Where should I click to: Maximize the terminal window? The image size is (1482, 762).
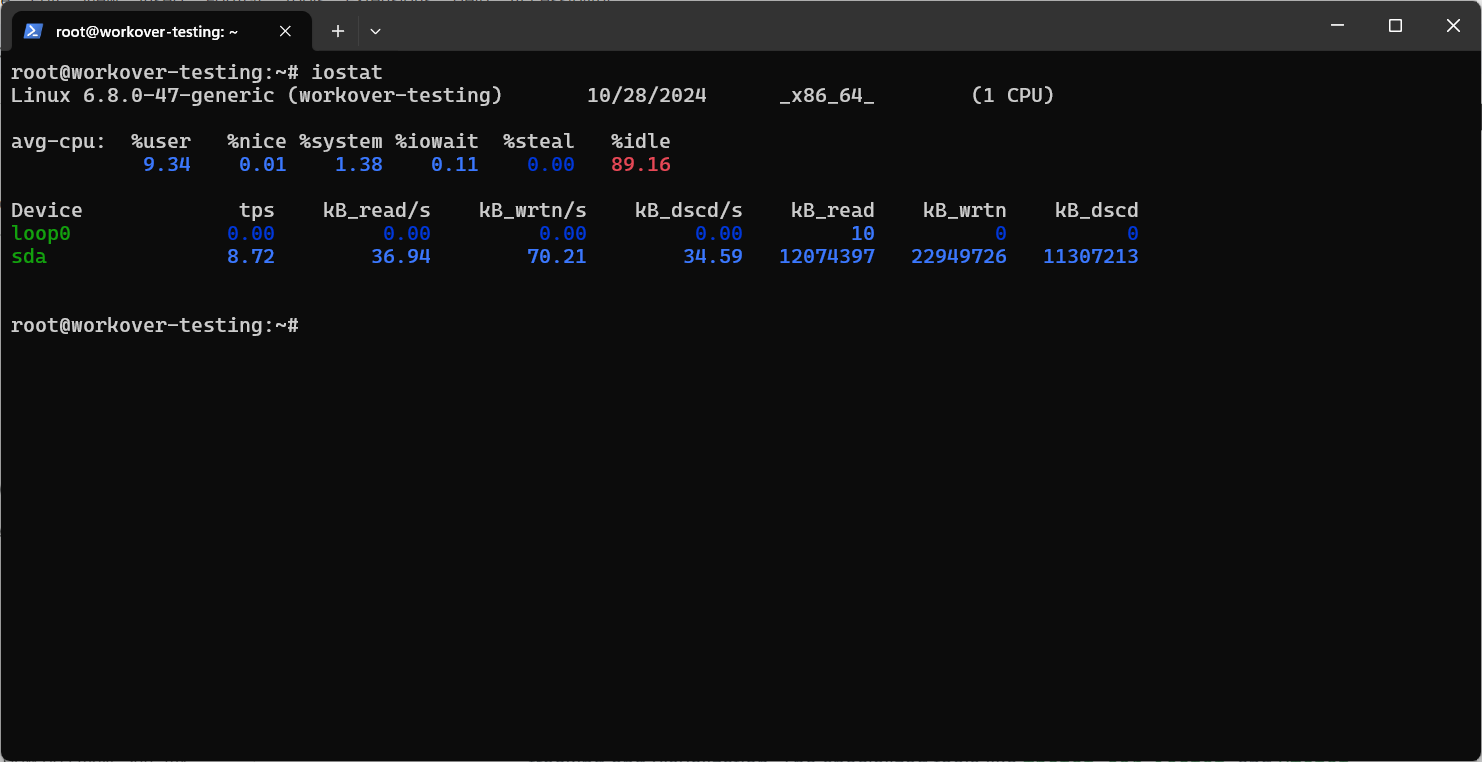click(1395, 26)
